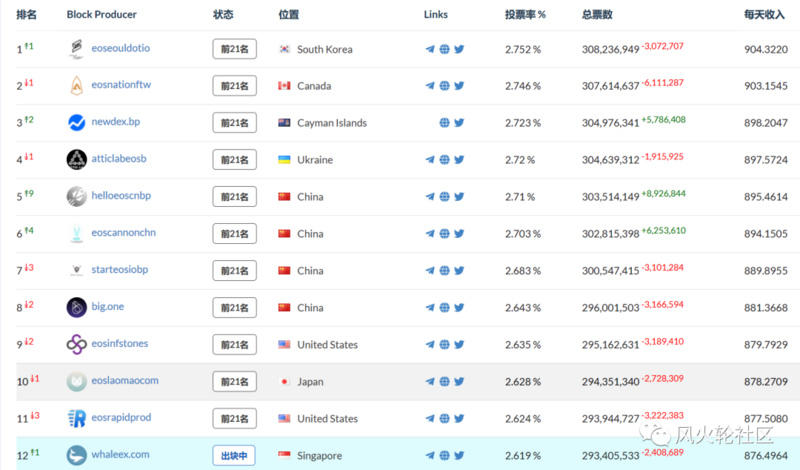Click the 出块中 status badge for whaleex.com
Image resolution: width=800 pixels, height=470 pixels.
[x=235, y=455]
